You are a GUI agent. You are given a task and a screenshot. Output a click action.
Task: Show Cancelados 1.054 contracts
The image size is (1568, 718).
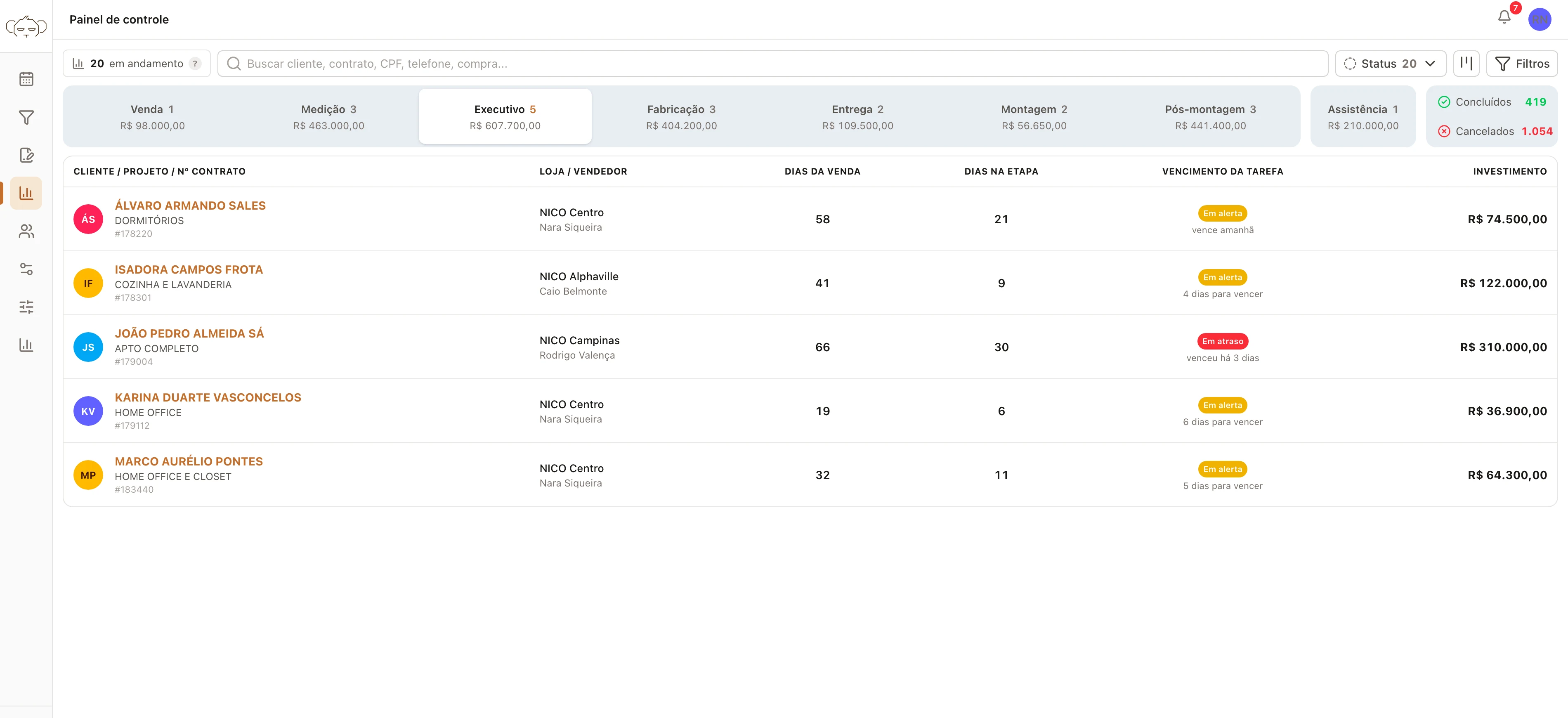click(1495, 132)
